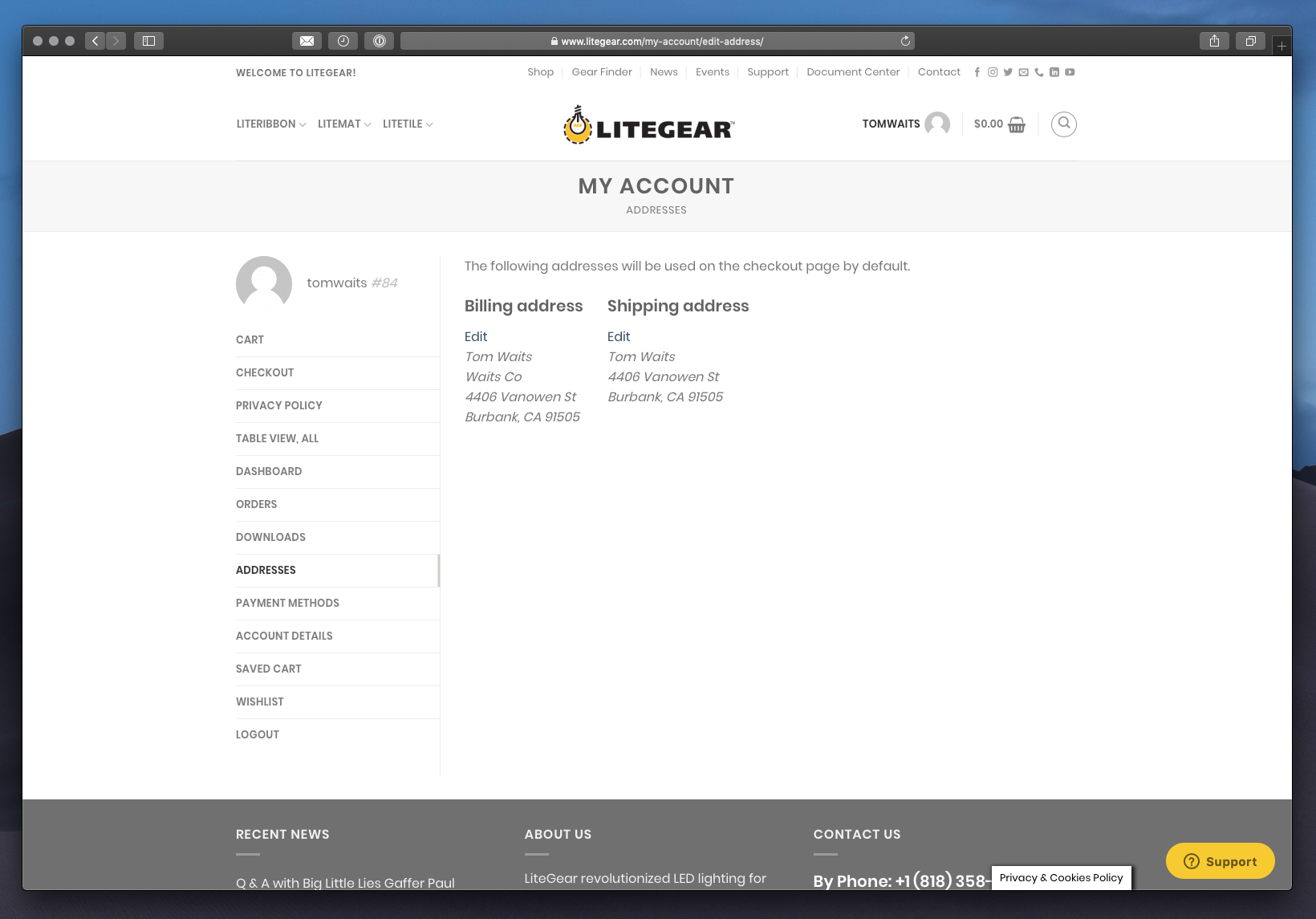
Task: Open LiteGear Twitter icon
Action: pos(1008,72)
